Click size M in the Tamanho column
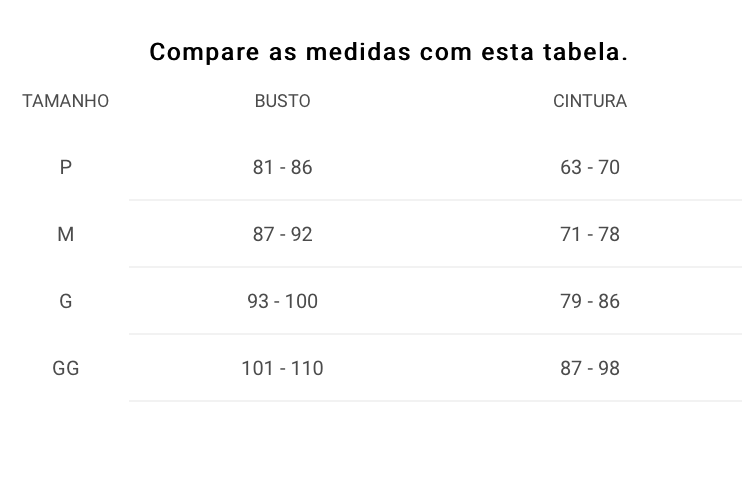Screen dimensions: 742x480 66,234
